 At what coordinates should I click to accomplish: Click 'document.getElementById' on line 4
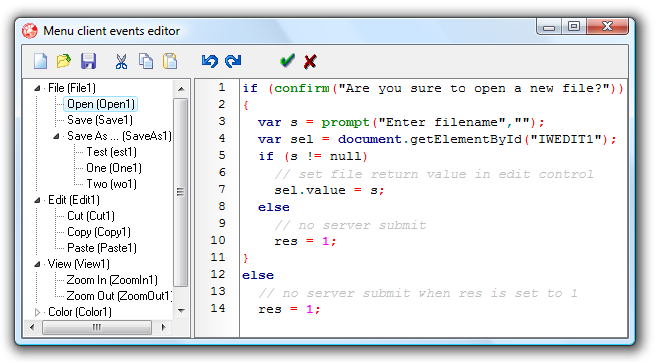[430, 139]
